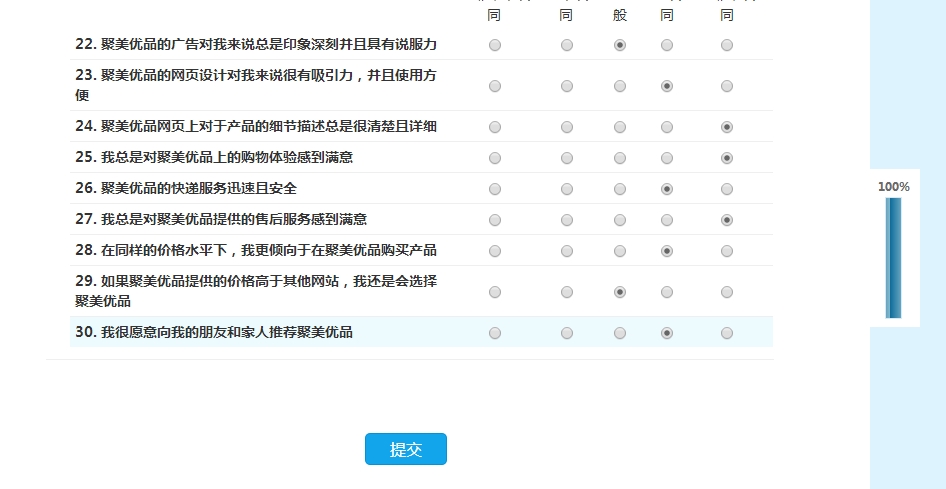Pick second radio option for question 25
Image resolution: width=946 pixels, height=489 pixels.
567,158
